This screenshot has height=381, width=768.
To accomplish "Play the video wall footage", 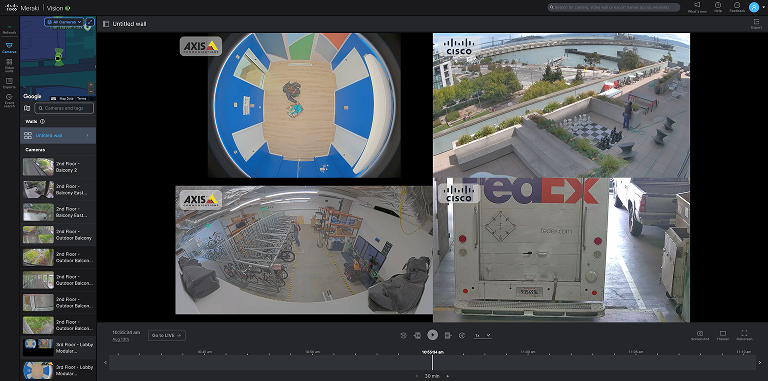I will pos(432,335).
